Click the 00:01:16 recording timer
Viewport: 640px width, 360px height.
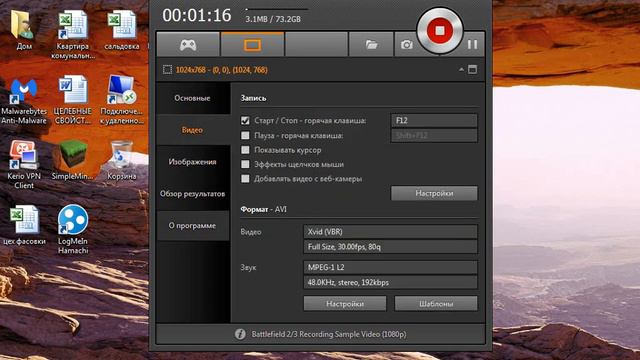(x=197, y=16)
